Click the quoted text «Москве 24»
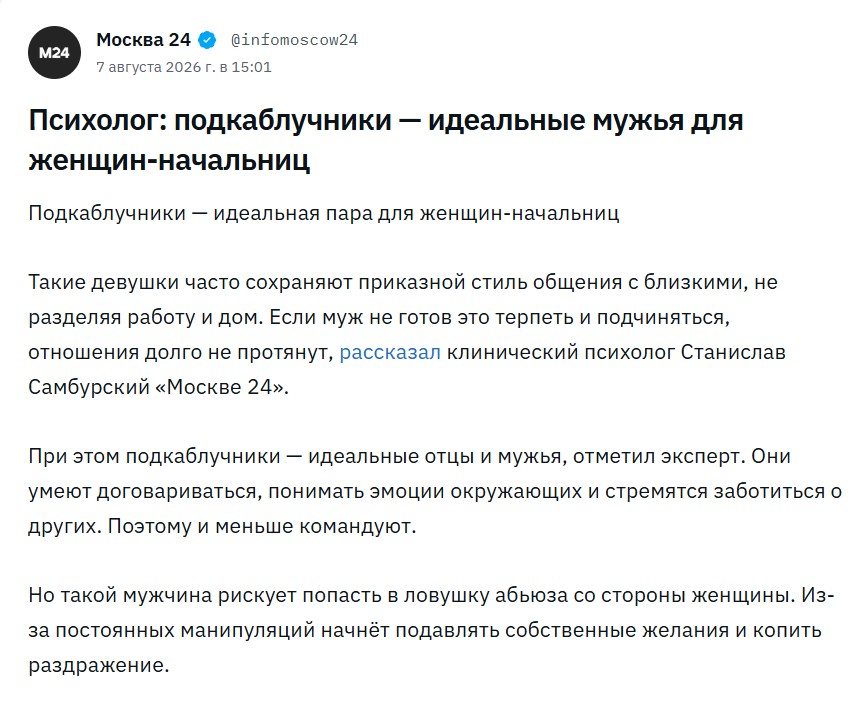This screenshot has width=857, height=704. click(222, 388)
